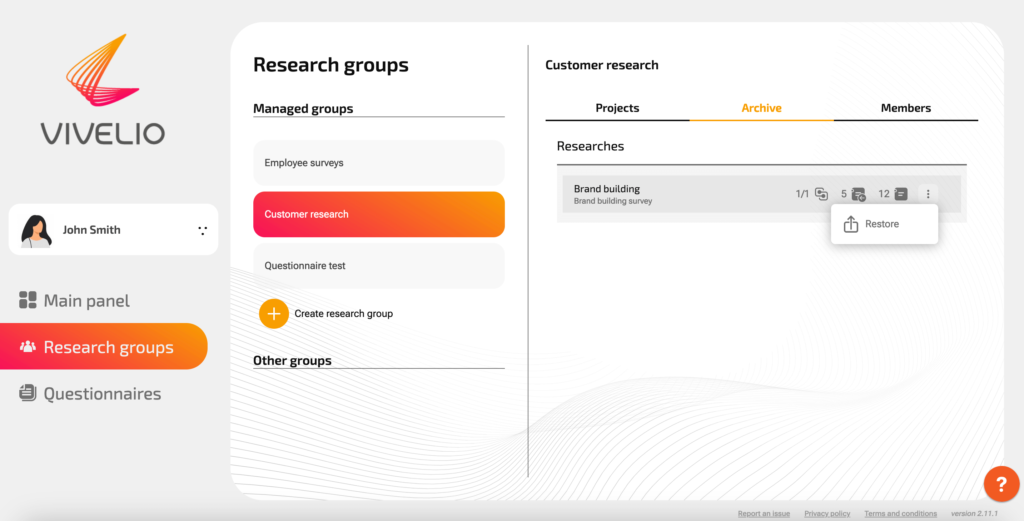Open the dots menu beside John Smith

tap(202, 230)
